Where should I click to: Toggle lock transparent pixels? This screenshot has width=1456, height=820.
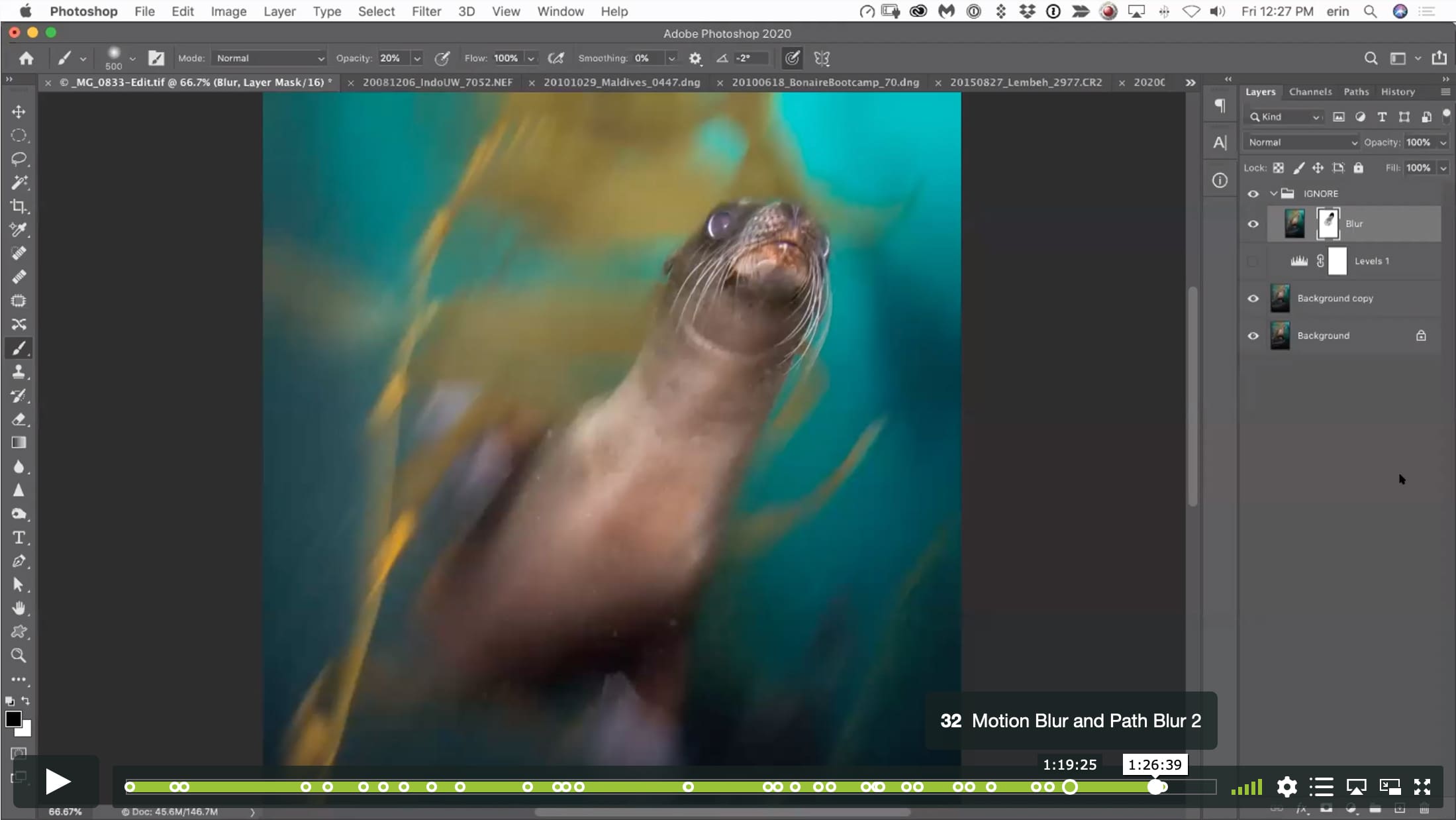[1278, 168]
